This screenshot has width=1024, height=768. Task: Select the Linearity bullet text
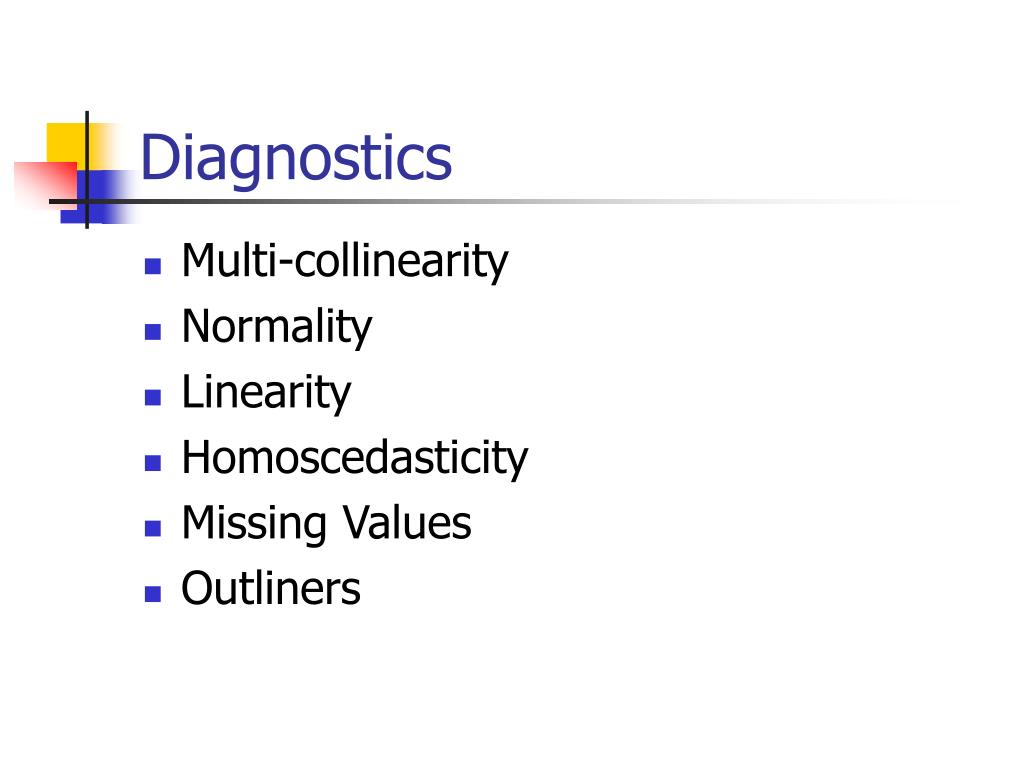pyautogui.click(x=266, y=392)
